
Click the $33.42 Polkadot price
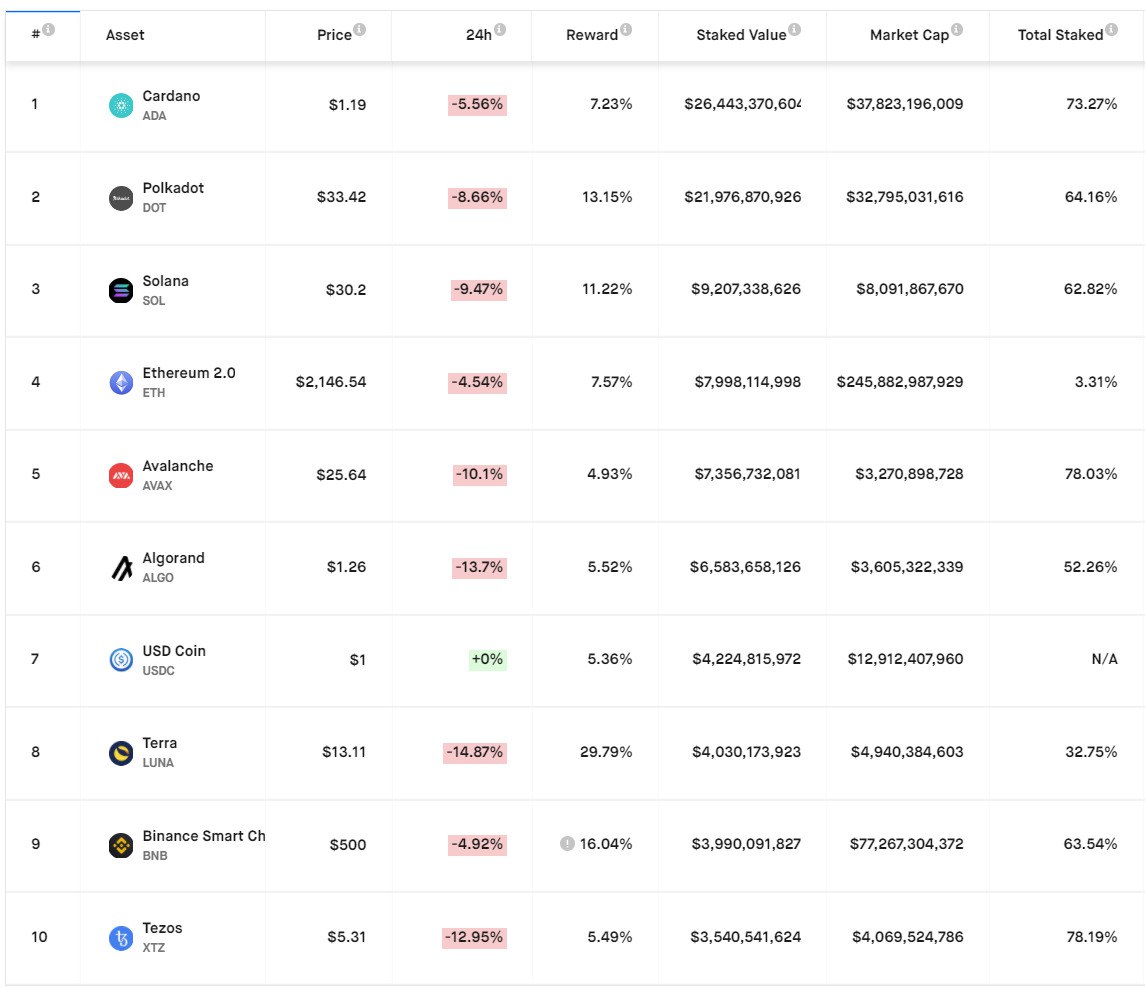pos(342,197)
